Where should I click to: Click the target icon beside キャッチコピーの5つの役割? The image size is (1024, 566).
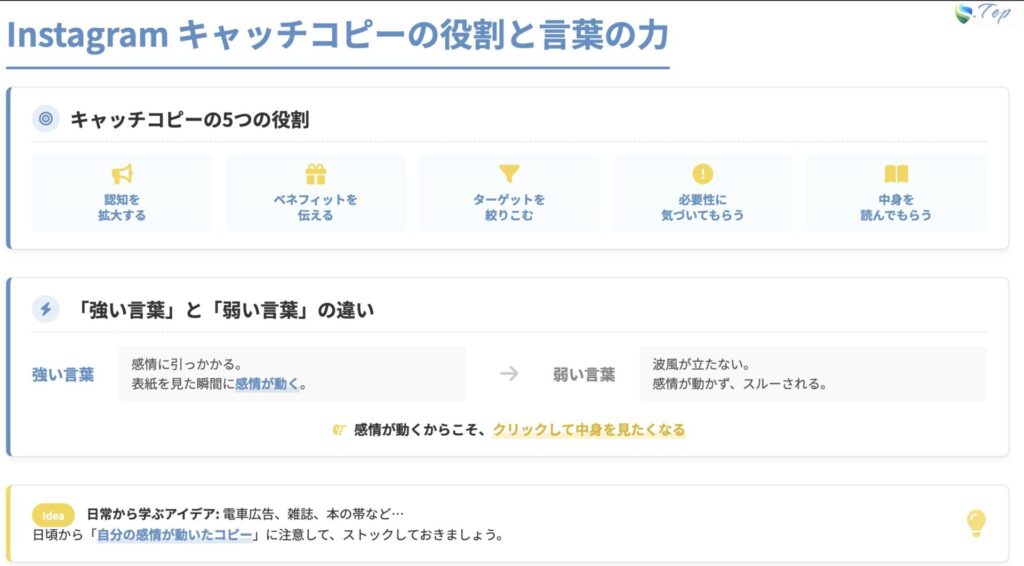coord(45,119)
